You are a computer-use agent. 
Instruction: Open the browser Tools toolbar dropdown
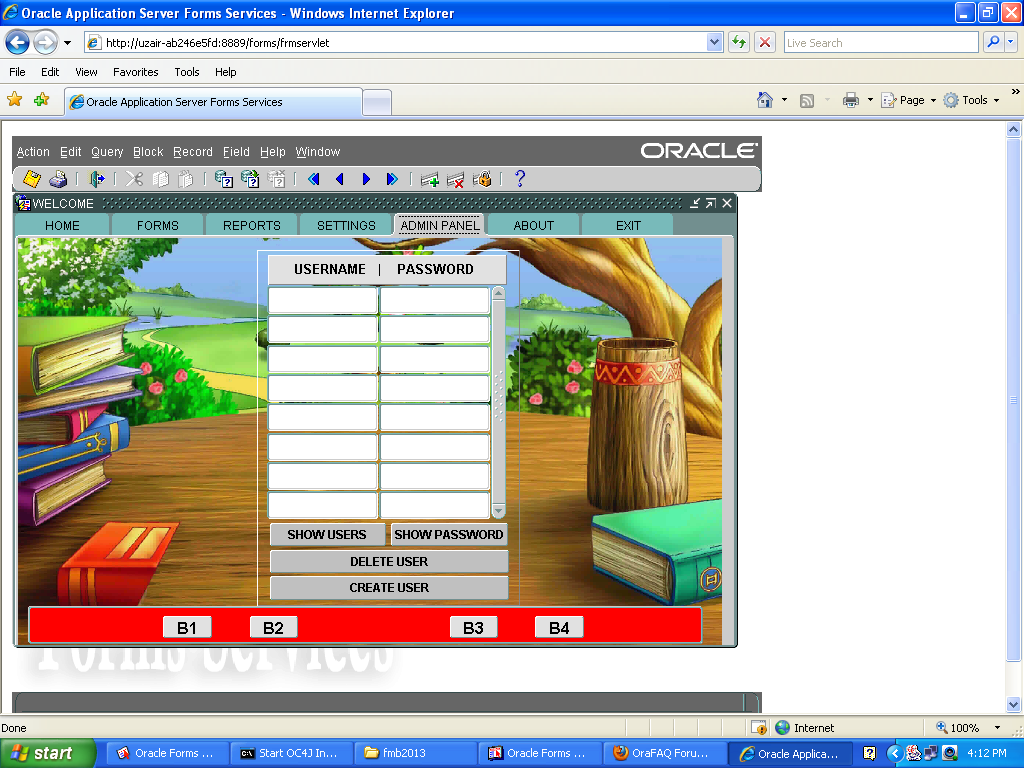972,100
